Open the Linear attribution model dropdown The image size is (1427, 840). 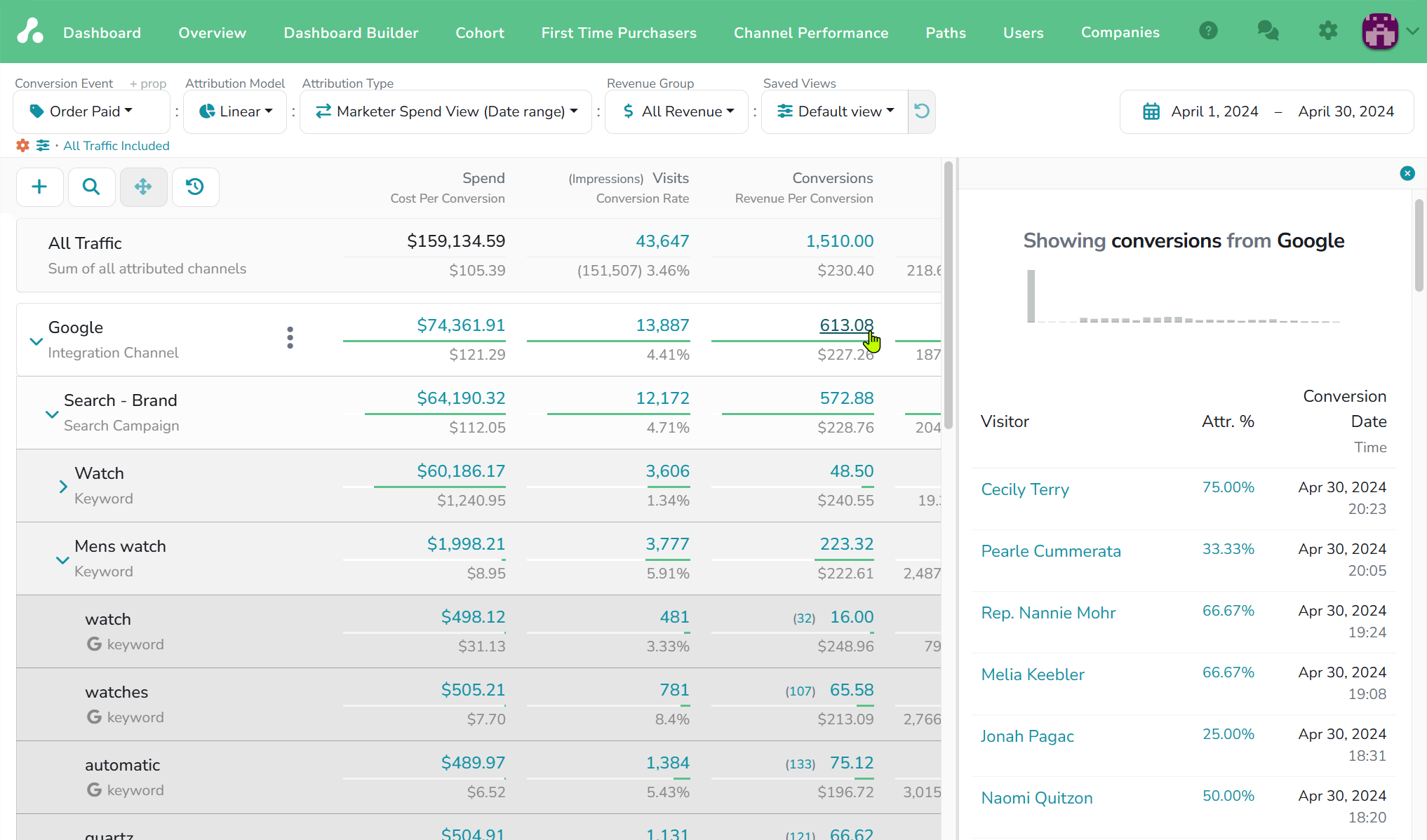coord(235,111)
